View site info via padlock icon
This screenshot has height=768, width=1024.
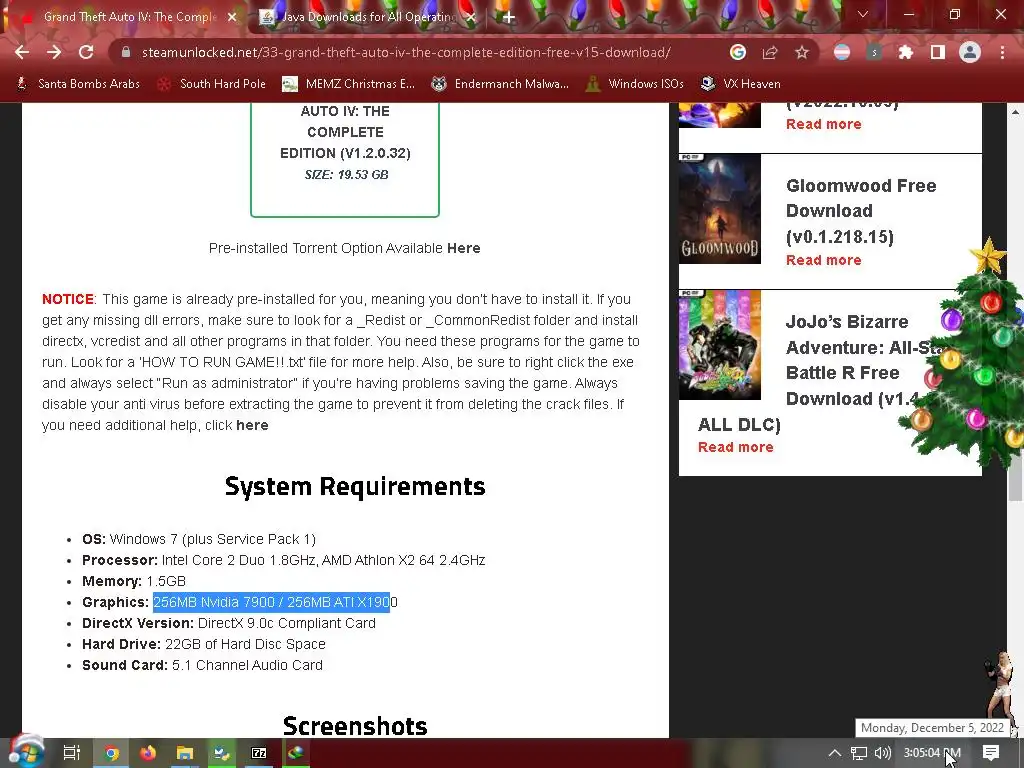pos(126,52)
